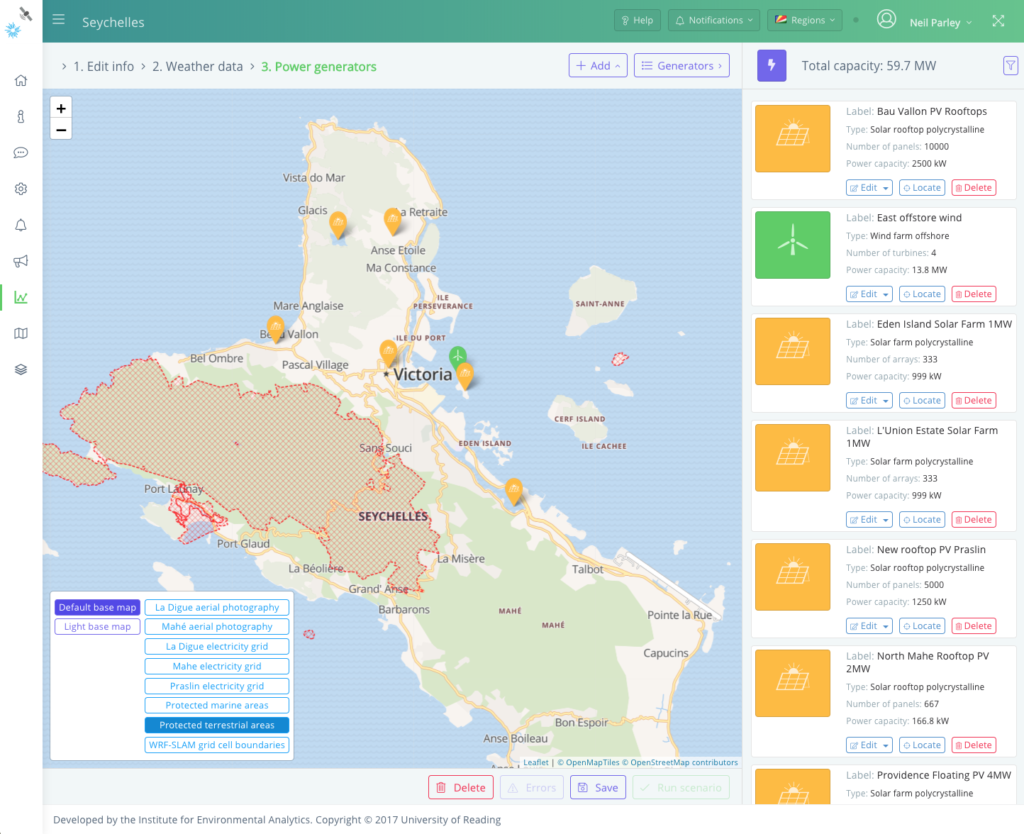The width and height of the screenshot is (1024, 834).
Task: Click the green wind turbine map marker
Action: pyautogui.click(x=457, y=356)
